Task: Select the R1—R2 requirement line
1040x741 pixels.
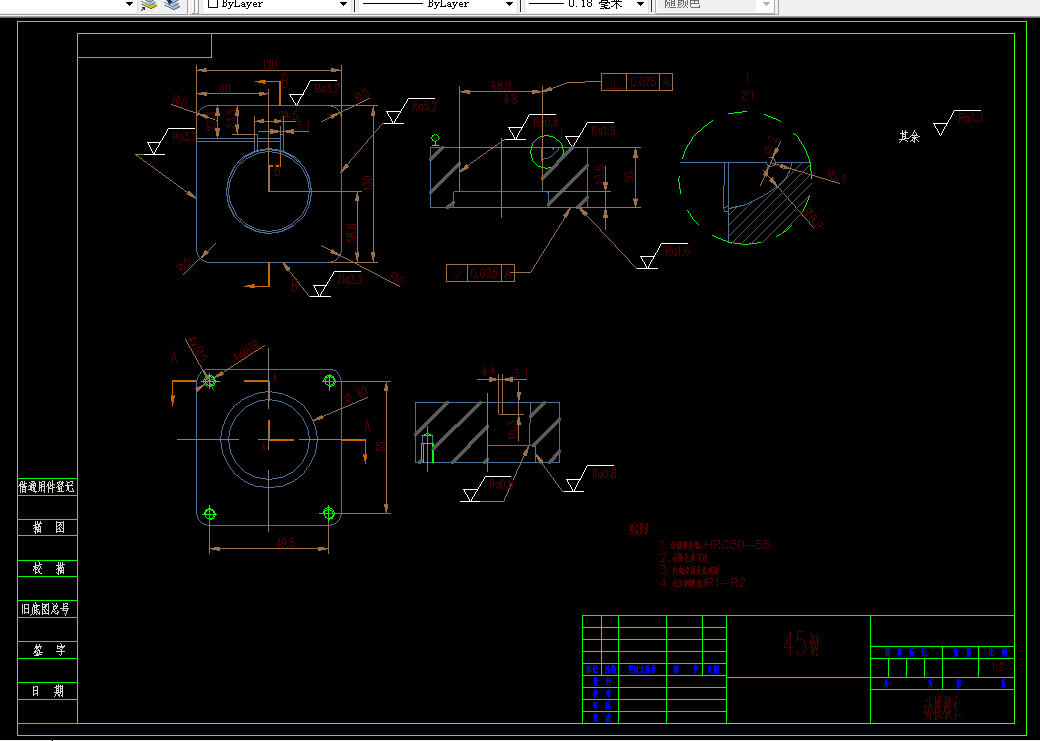Action: coord(703,583)
